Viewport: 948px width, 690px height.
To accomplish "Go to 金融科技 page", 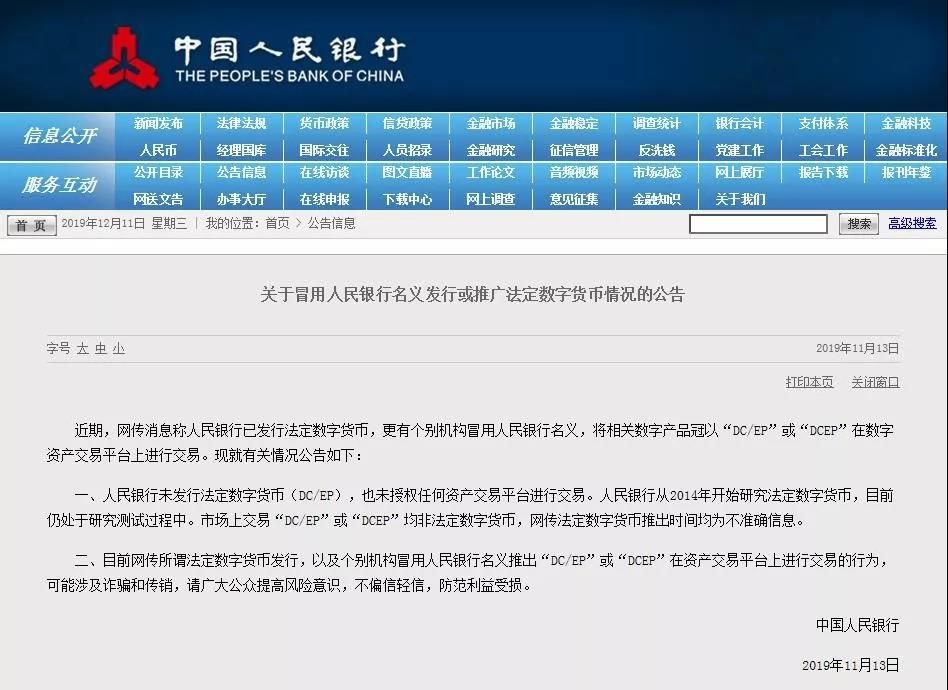I will click(x=906, y=123).
